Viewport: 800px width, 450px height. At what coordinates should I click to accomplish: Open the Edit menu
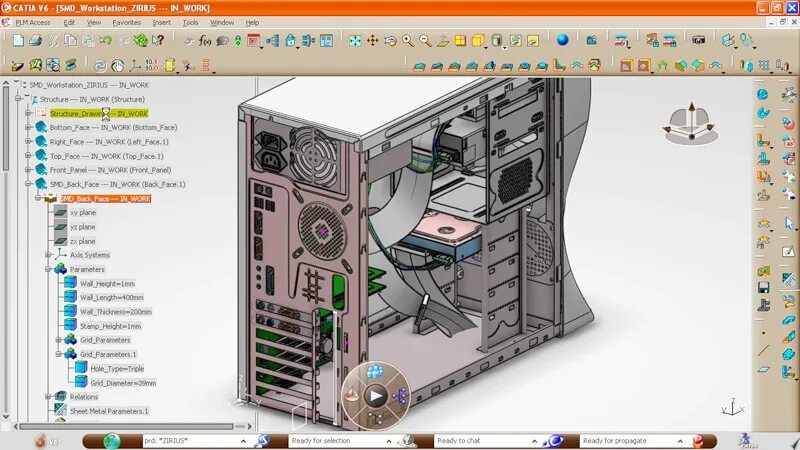pos(69,22)
